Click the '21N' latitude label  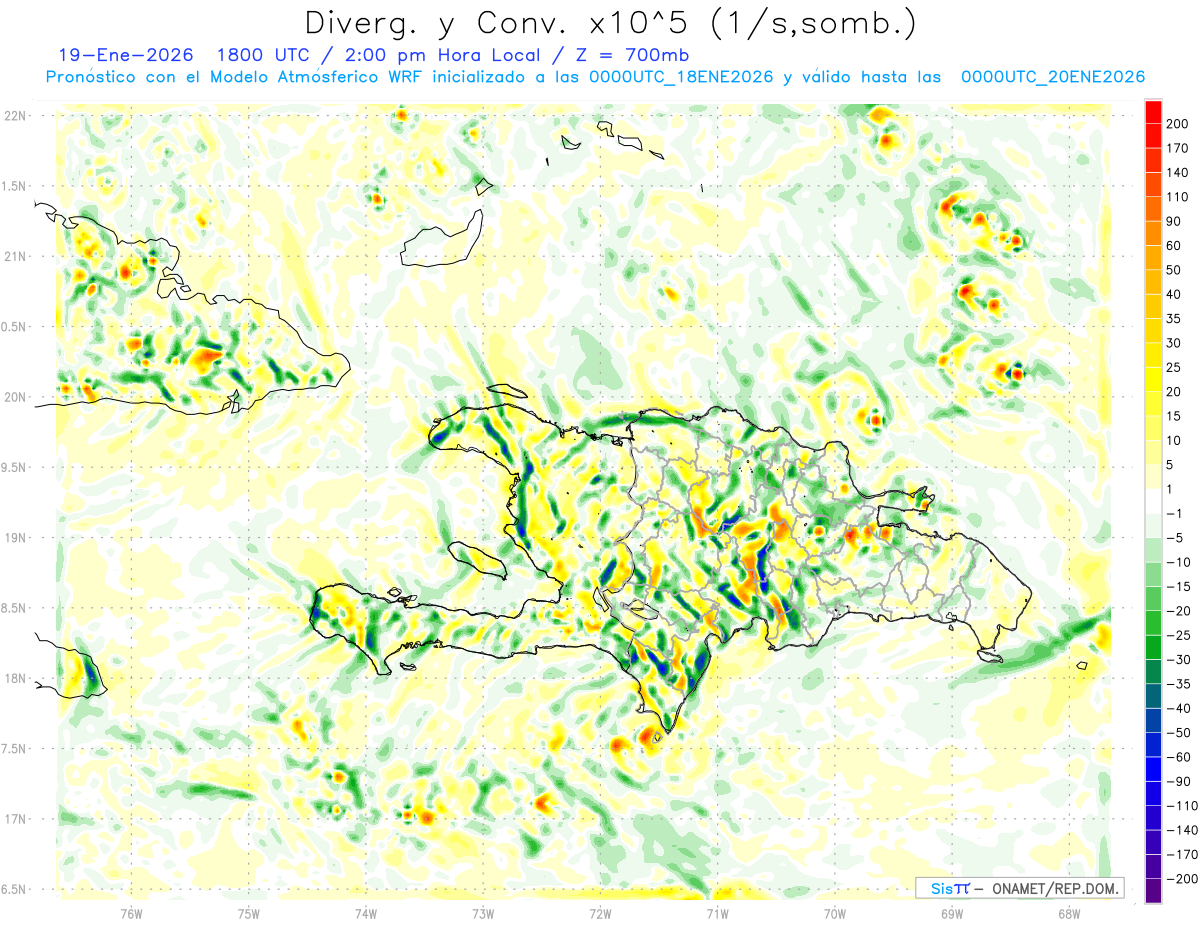click(15, 256)
